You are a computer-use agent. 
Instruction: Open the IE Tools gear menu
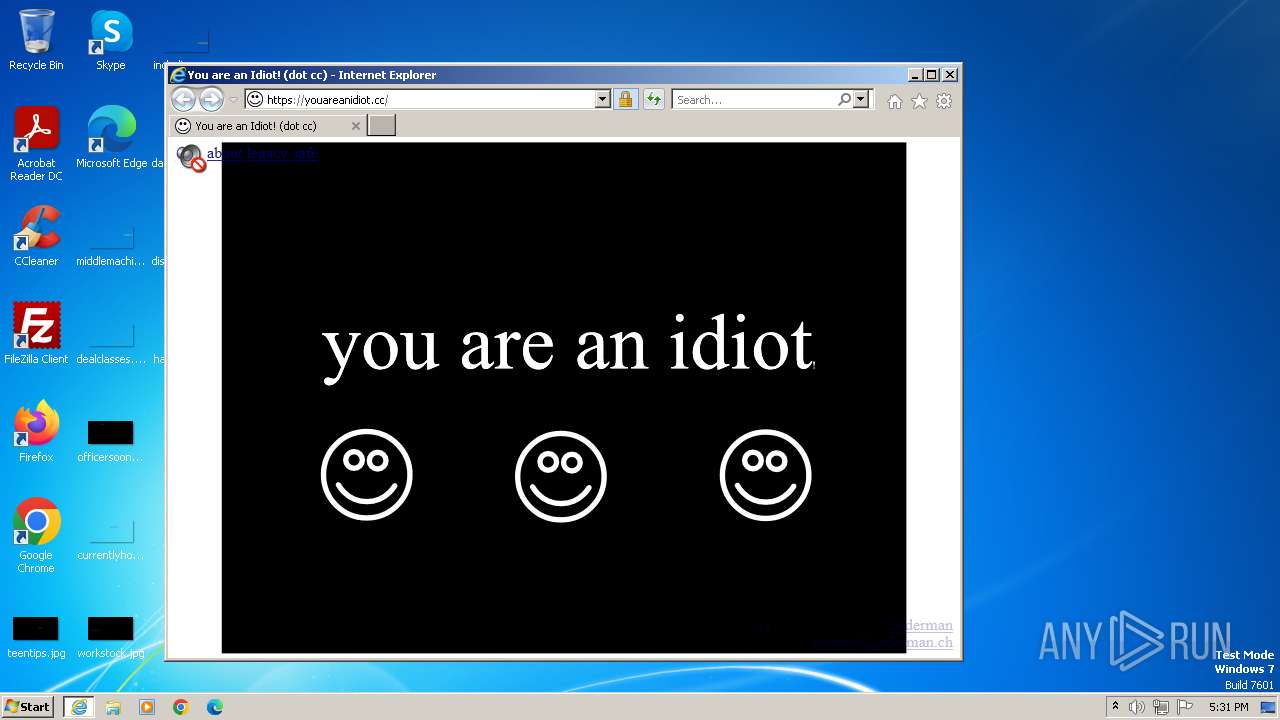[x=944, y=101]
